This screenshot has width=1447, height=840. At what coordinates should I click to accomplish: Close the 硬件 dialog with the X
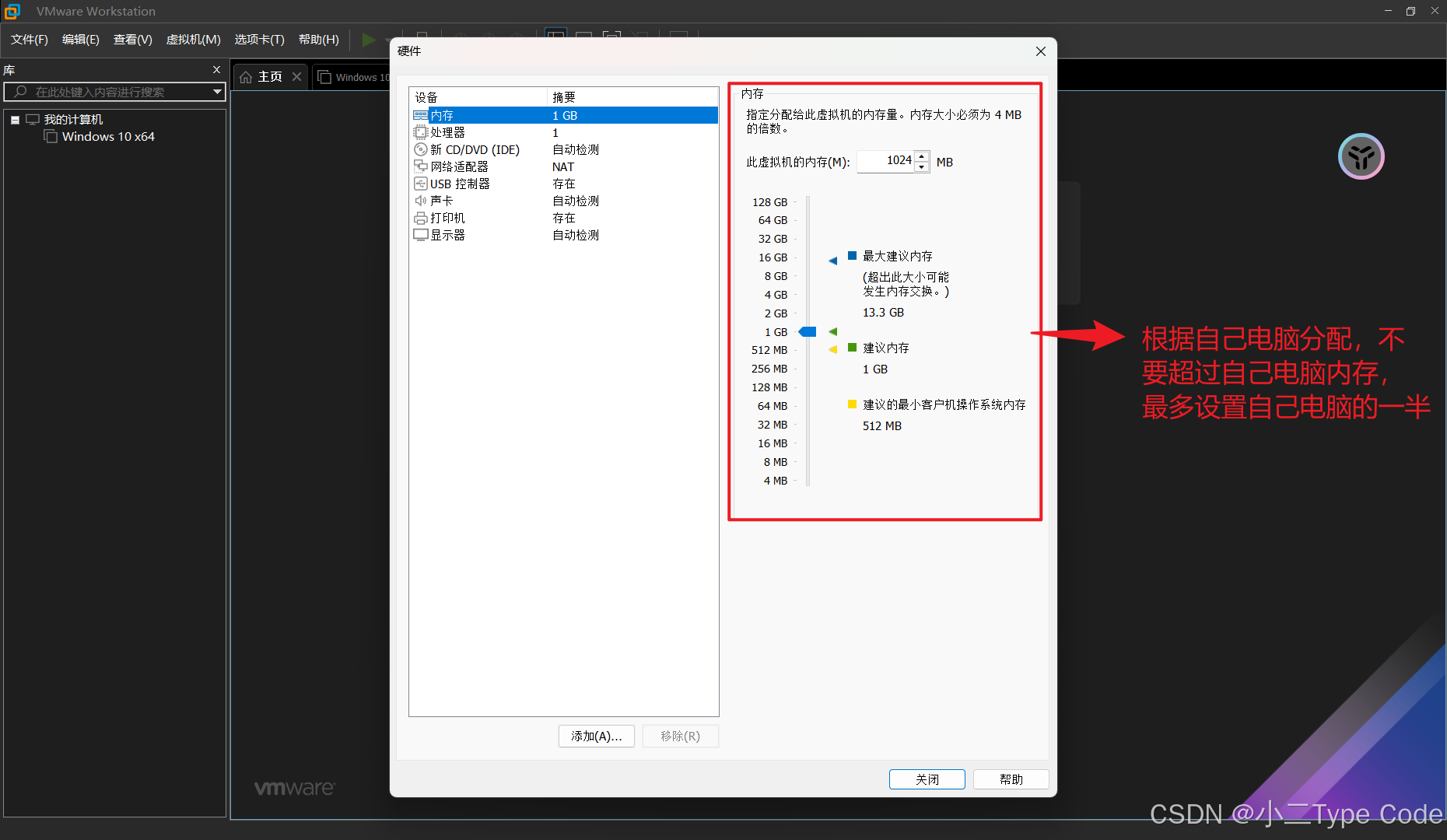1041,51
